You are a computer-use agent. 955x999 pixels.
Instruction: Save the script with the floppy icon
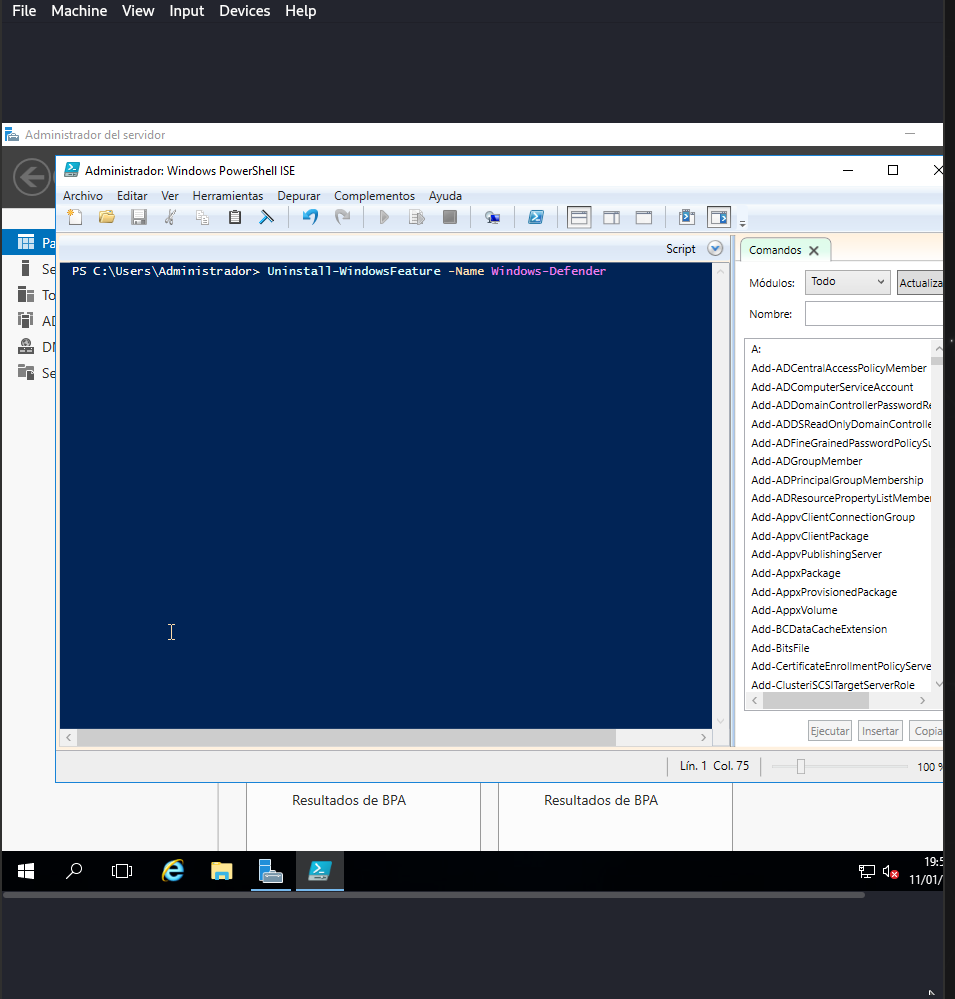point(139,218)
